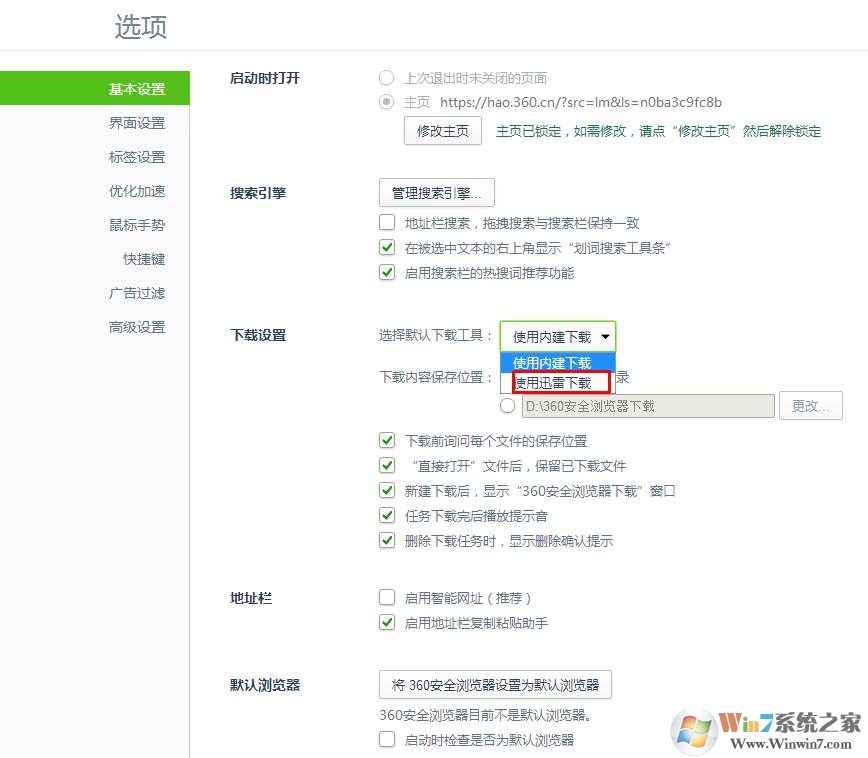Open 界面设置 in the sidebar
The image size is (868, 758).
pyautogui.click(x=137, y=123)
